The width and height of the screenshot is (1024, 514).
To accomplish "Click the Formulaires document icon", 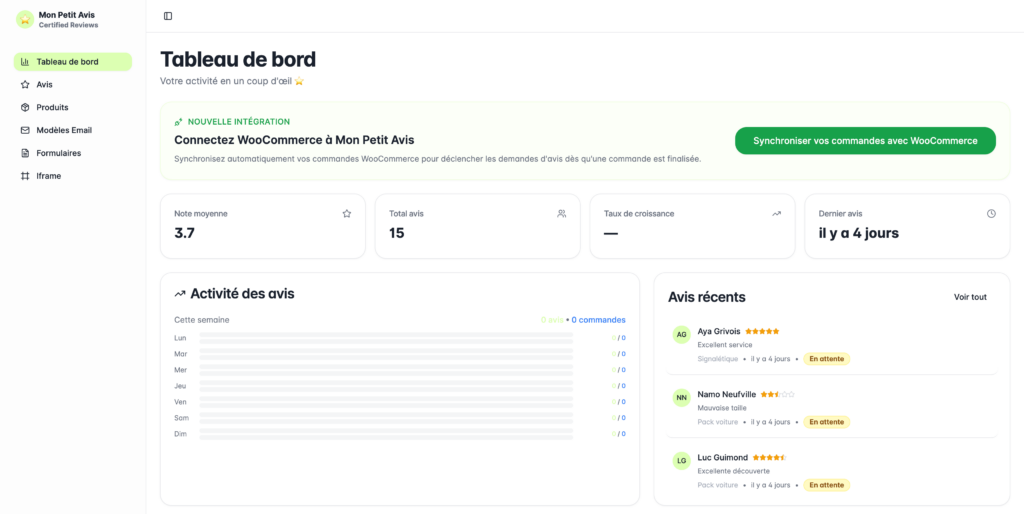I will point(26,153).
